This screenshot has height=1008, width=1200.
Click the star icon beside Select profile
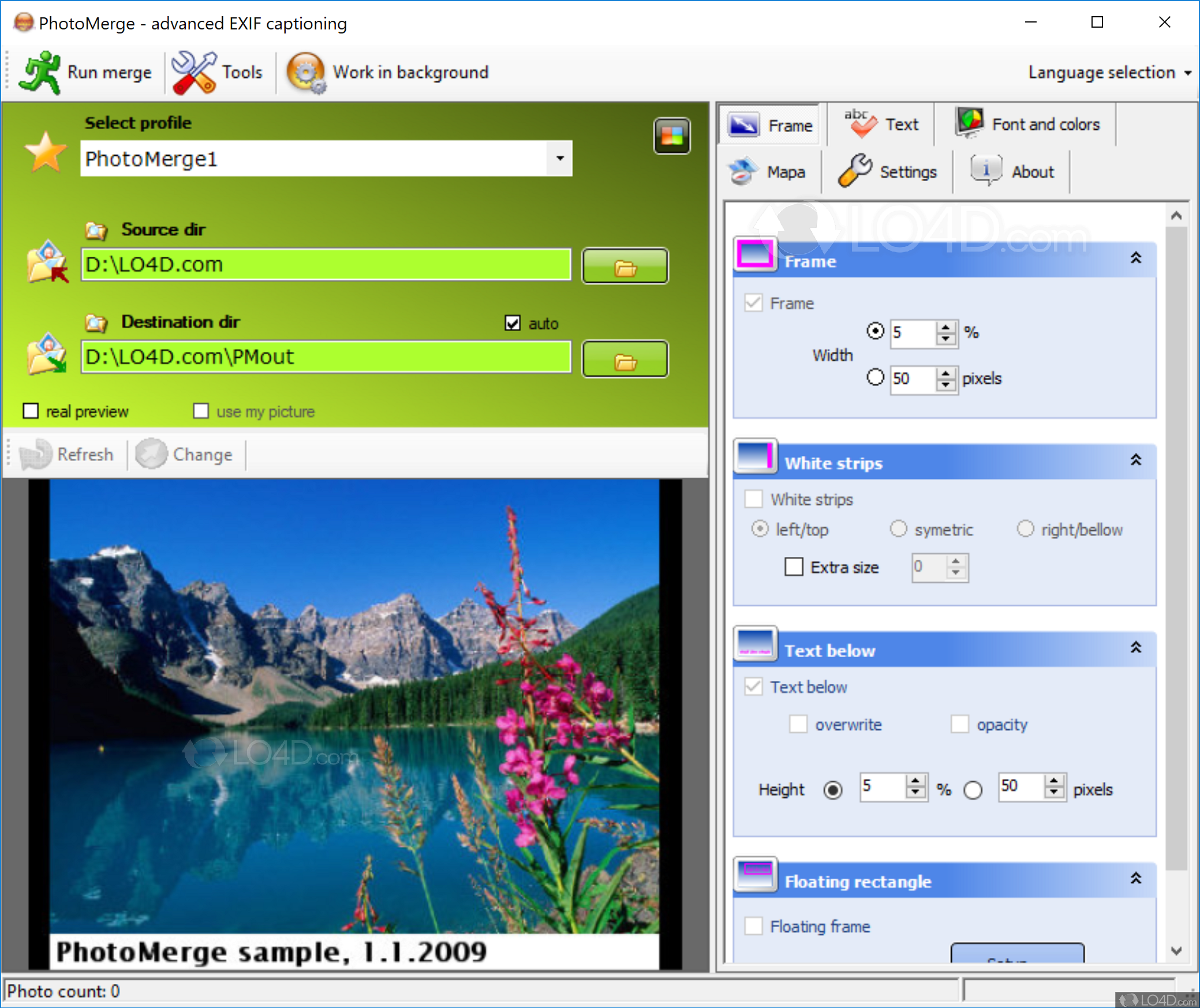click(46, 152)
